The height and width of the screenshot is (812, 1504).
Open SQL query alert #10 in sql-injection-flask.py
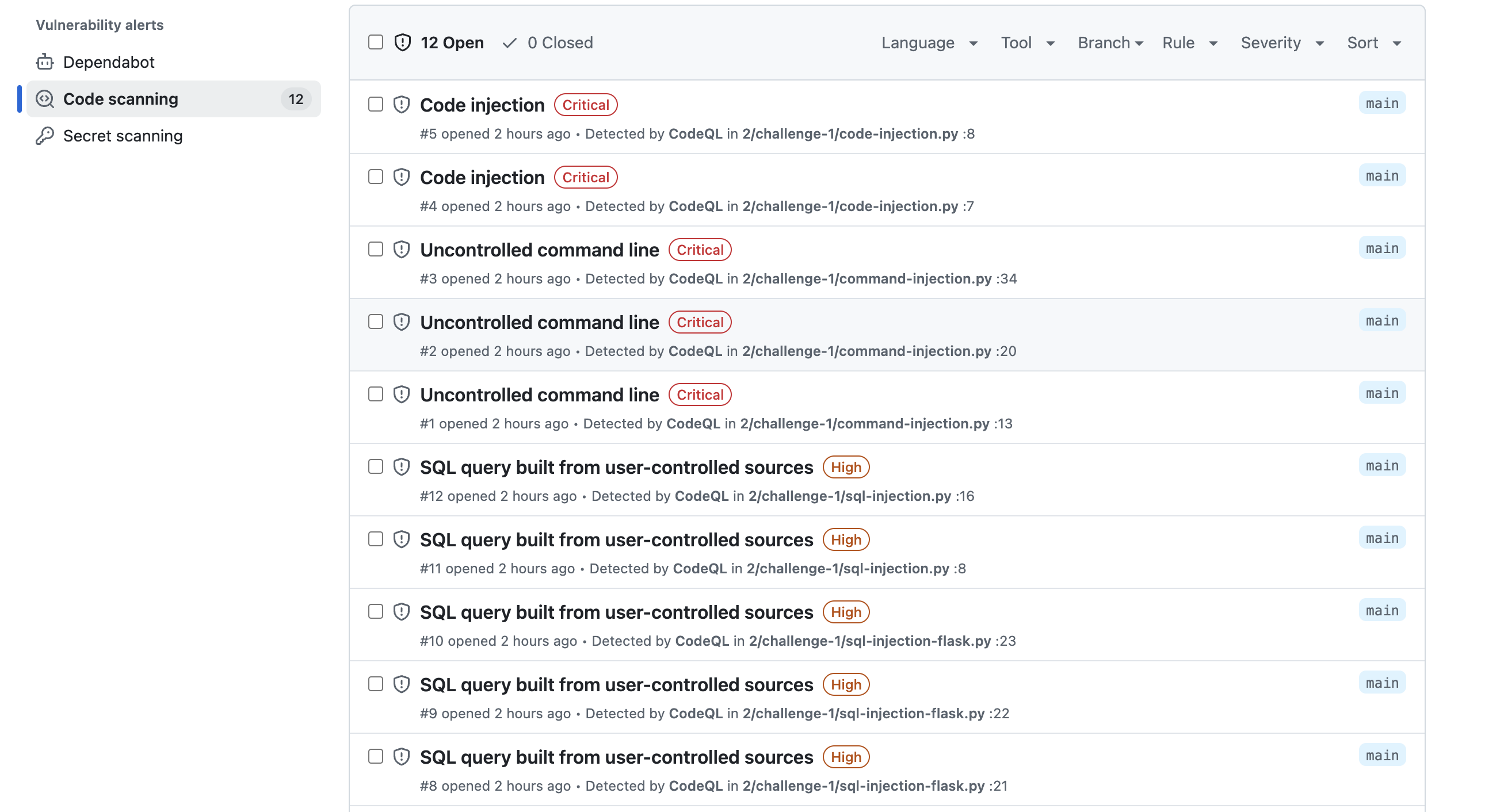click(616, 612)
